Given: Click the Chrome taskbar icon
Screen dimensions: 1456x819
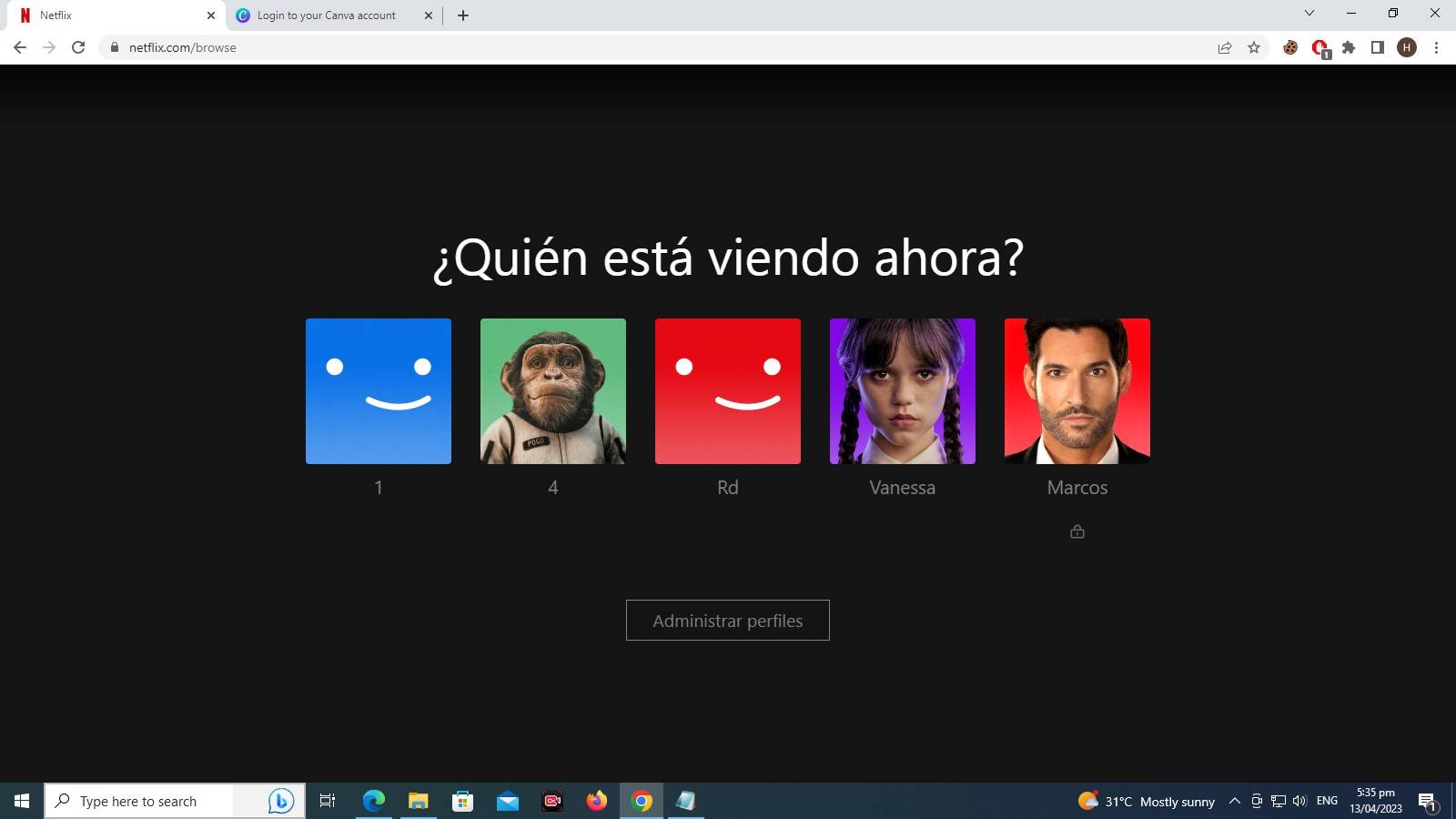Looking at the screenshot, I should point(642,801).
